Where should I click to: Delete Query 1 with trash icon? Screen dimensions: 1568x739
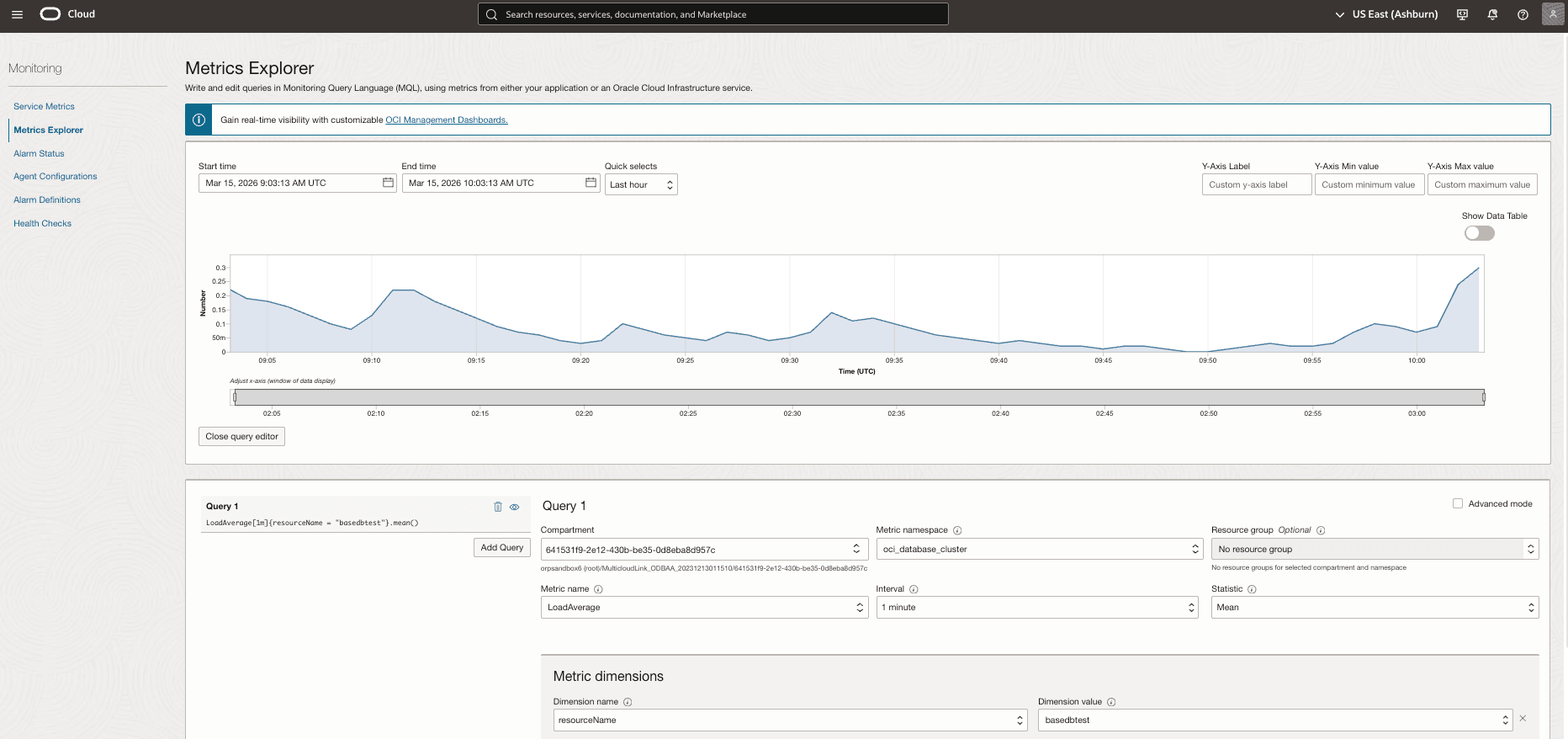pyautogui.click(x=498, y=507)
